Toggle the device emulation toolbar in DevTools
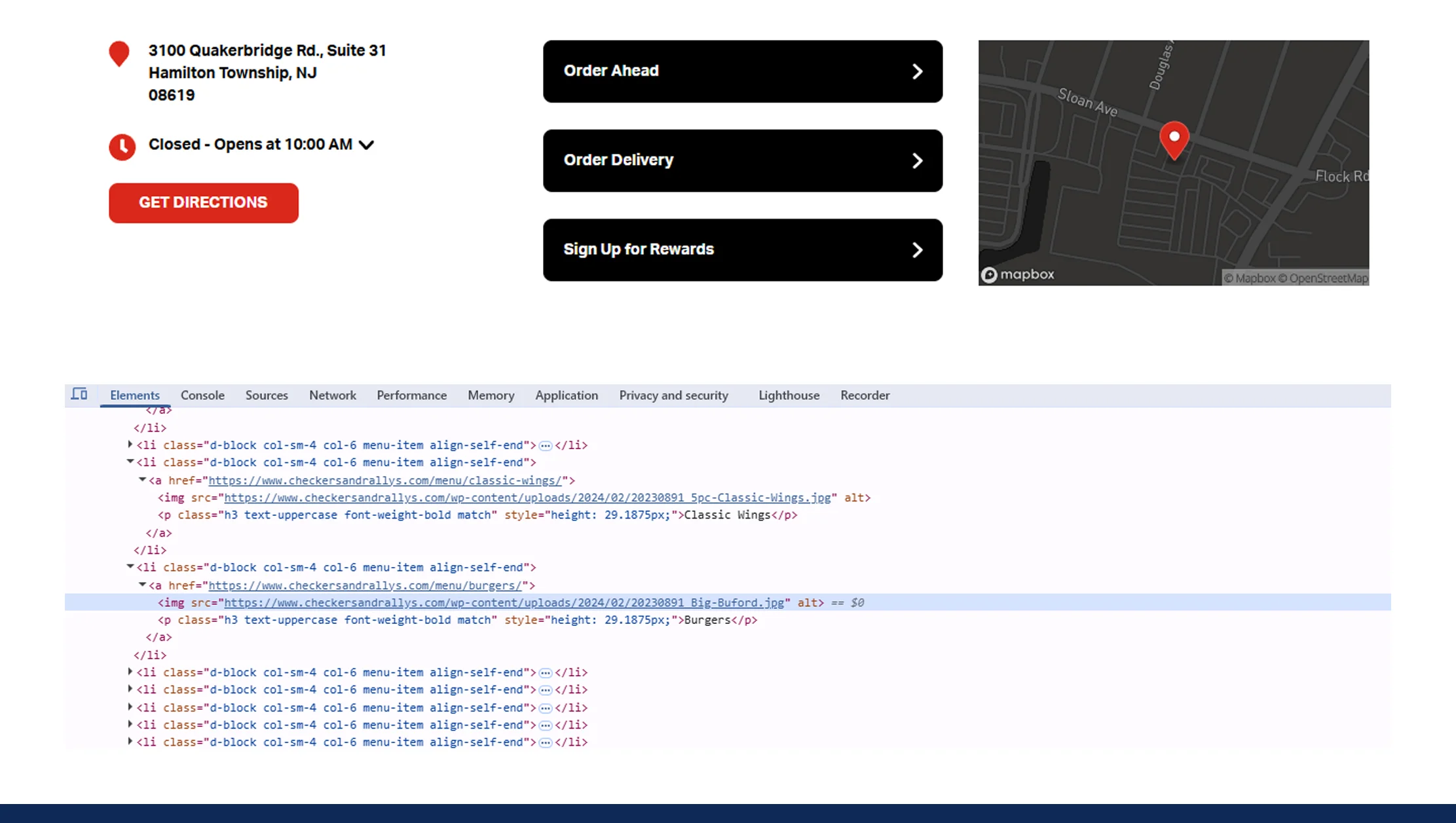 pyautogui.click(x=79, y=393)
